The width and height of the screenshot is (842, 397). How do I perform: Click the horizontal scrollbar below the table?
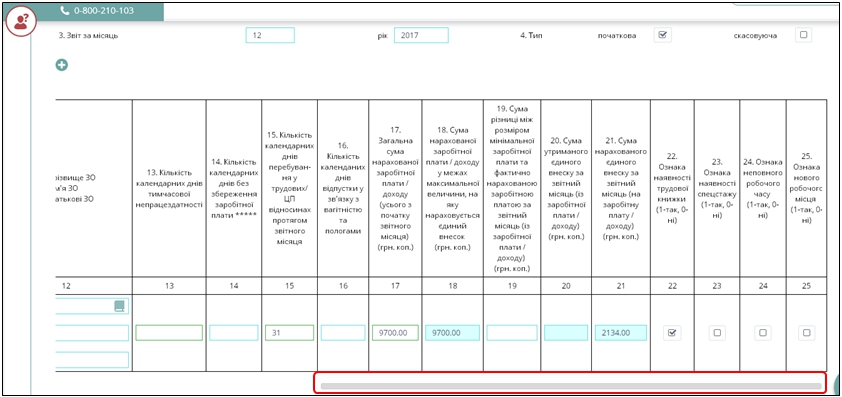coord(571,386)
